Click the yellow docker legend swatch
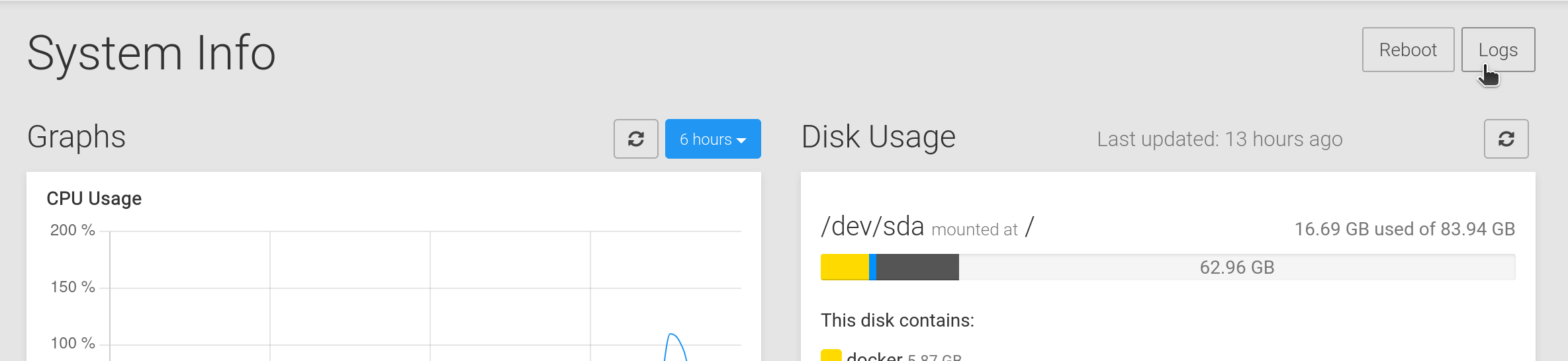Screen dimensions: 1568x361 (831, 356)
